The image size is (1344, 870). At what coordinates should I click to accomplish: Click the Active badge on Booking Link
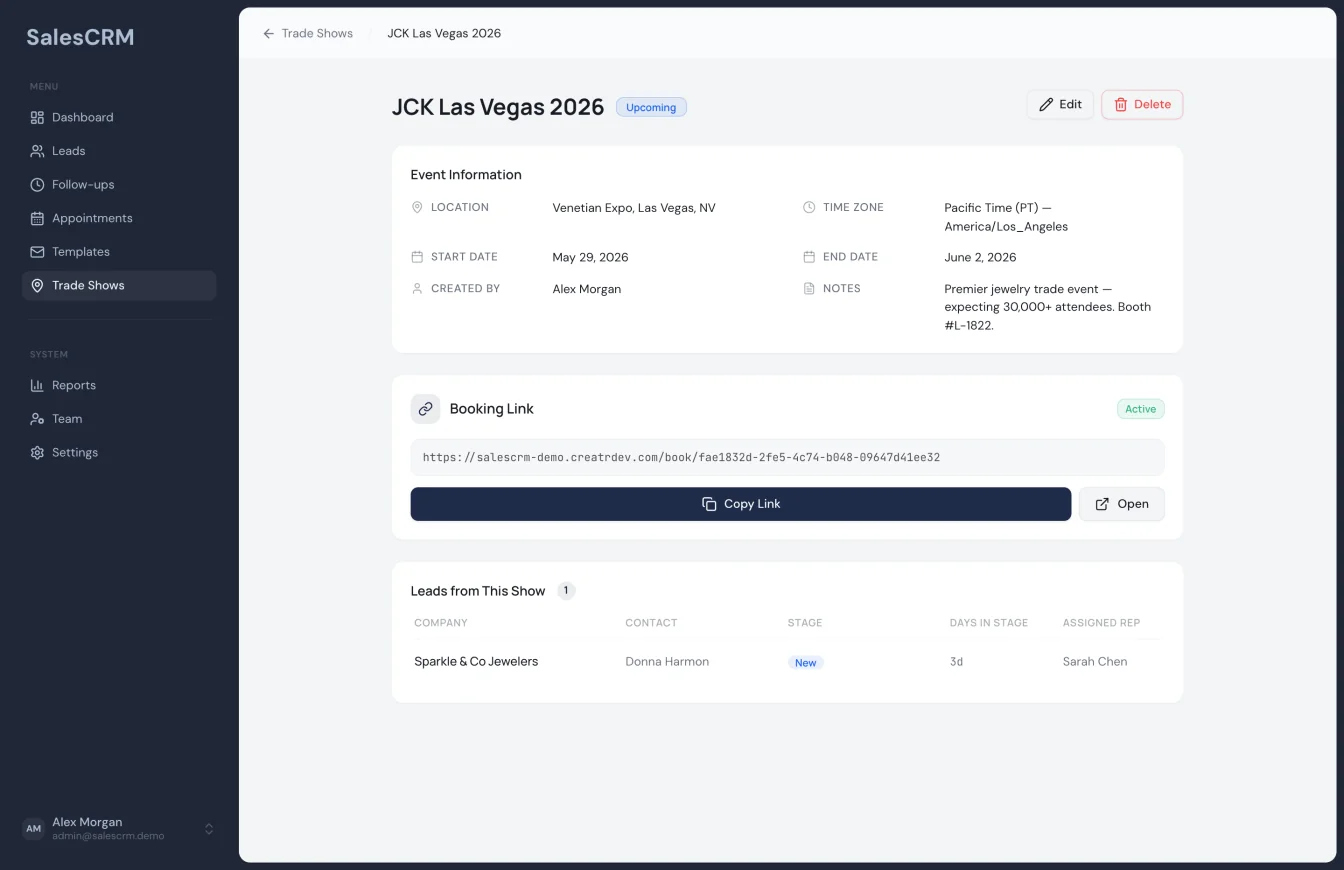point(1140,409)
